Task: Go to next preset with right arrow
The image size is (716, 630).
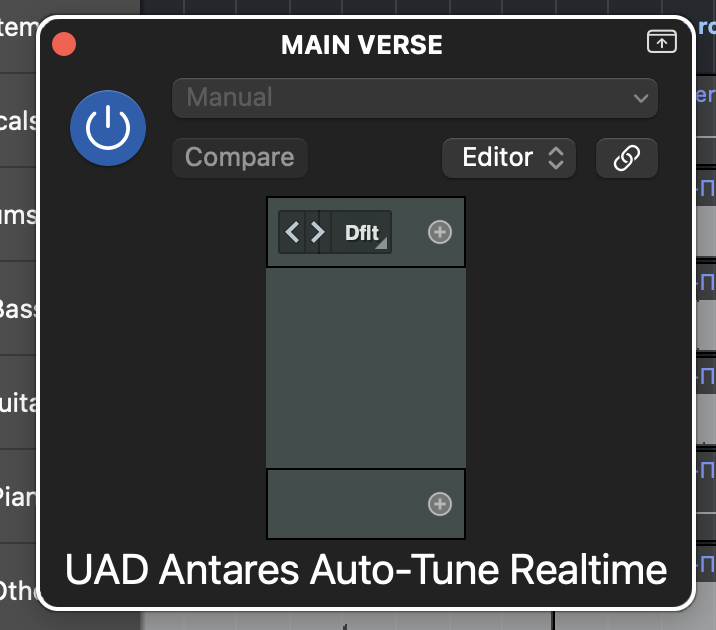Action: [318, 233]
